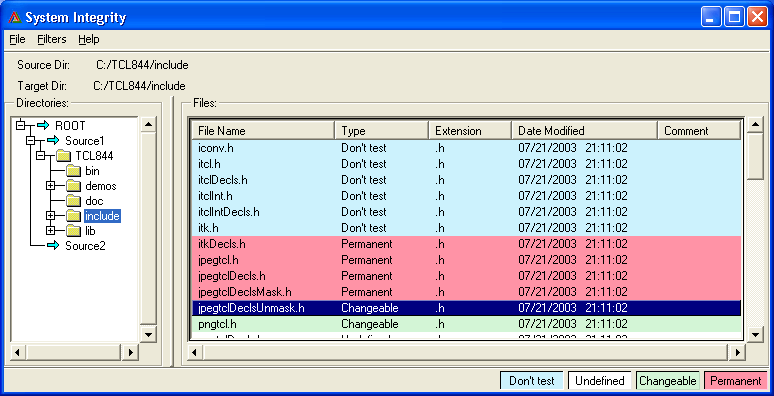Click the bin folder icon
The height and width of the screenshot is (396, 774).
tap(73, 171)
